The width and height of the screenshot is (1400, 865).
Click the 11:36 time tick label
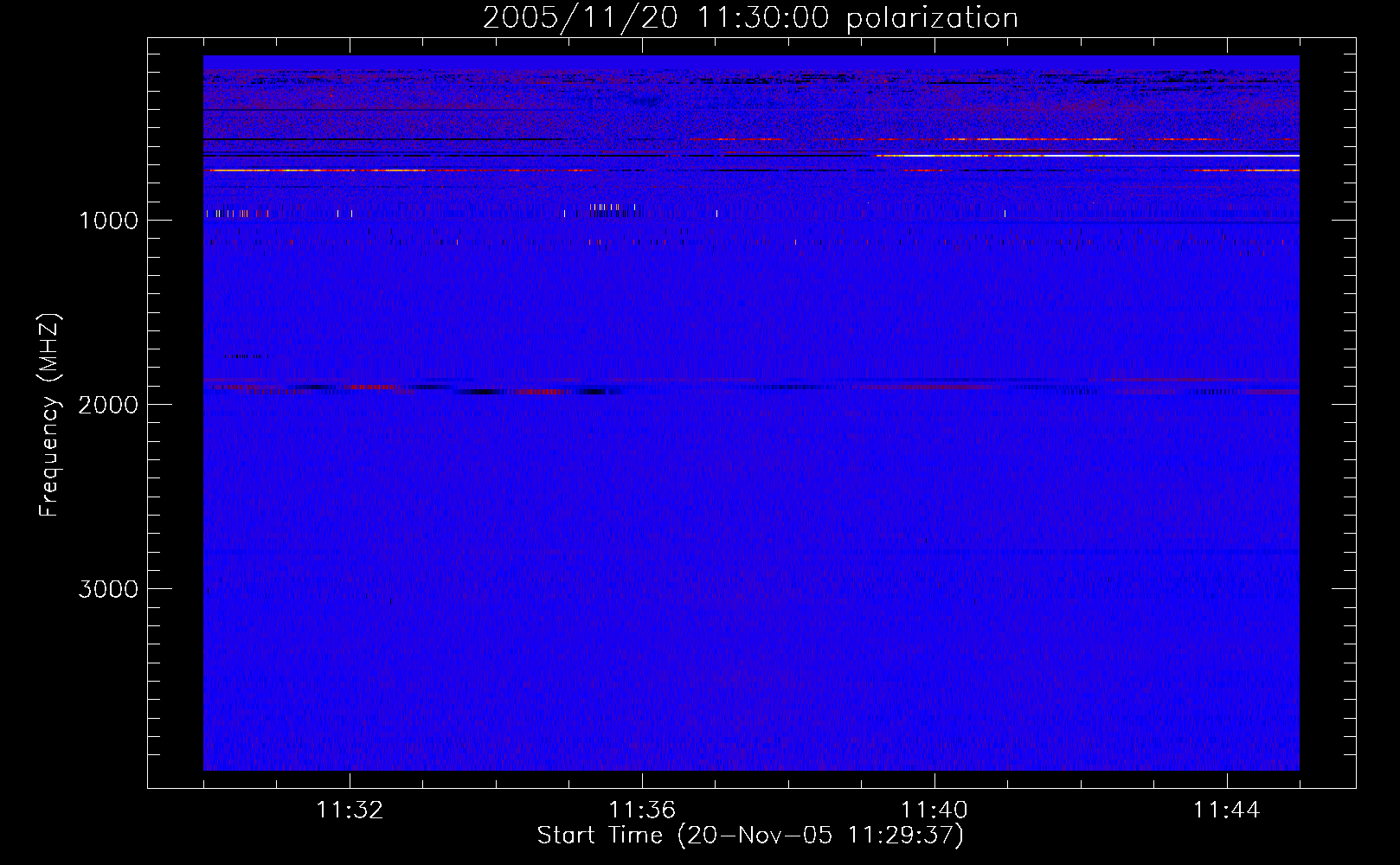642,811
